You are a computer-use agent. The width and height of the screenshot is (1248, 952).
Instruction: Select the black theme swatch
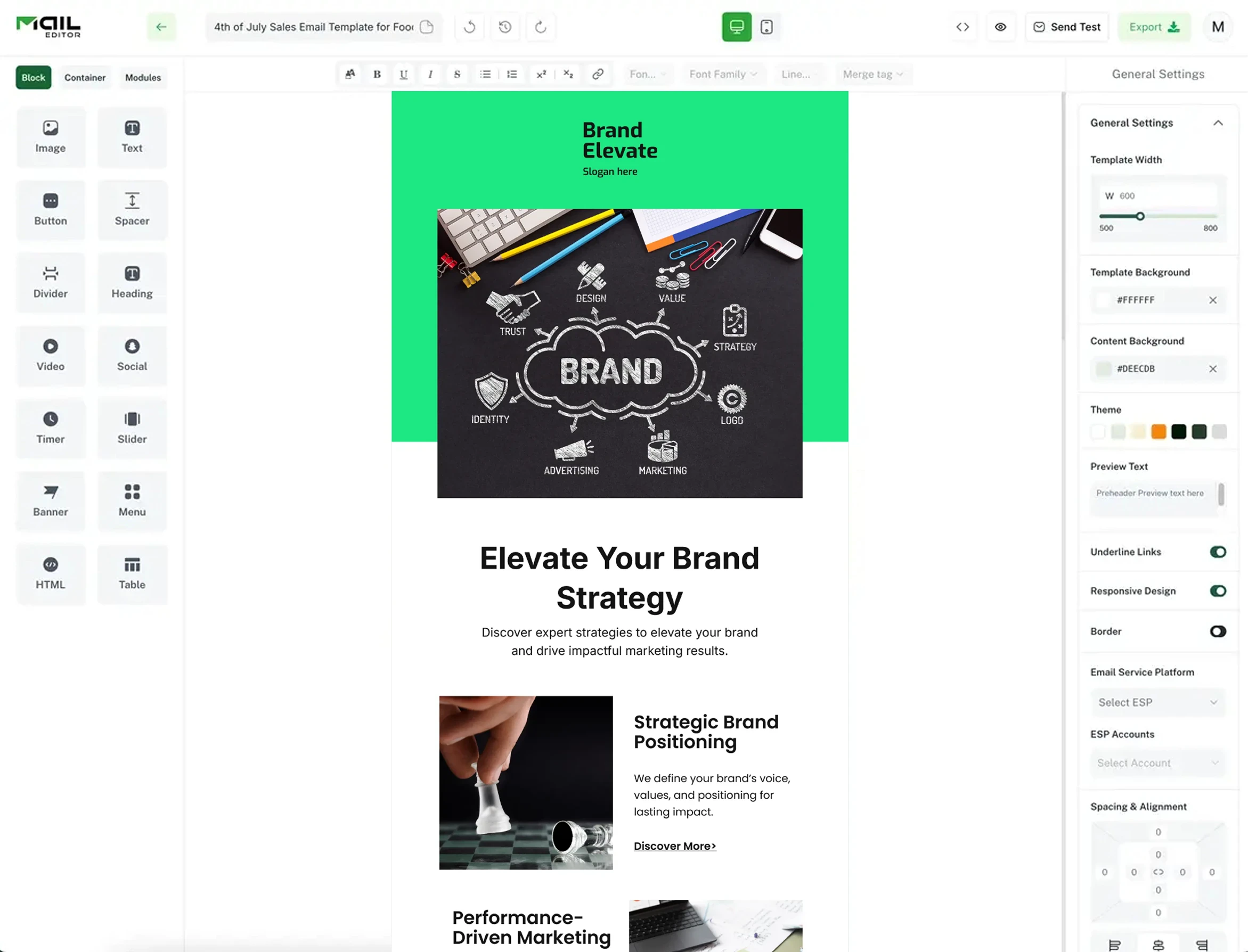point(1179,432)
